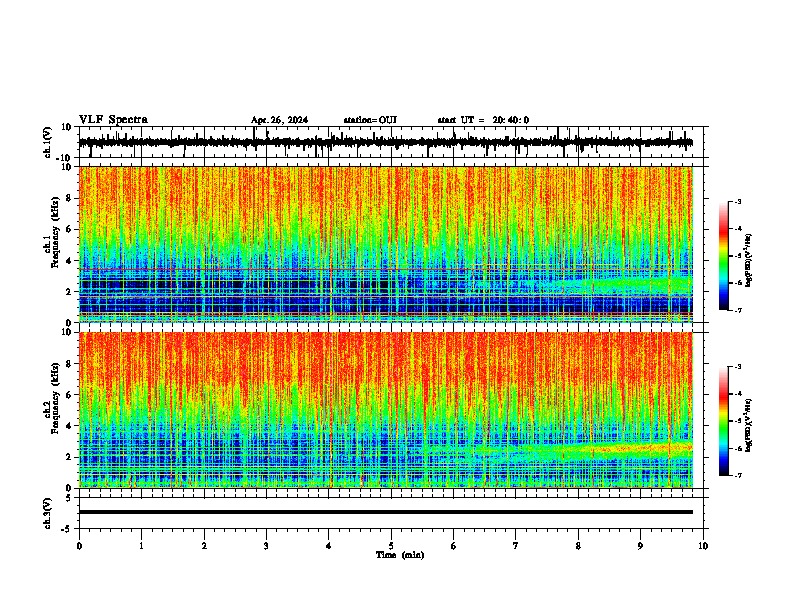Click the "2" kHz tick on ch.2 frequency axis

(70, 457)
